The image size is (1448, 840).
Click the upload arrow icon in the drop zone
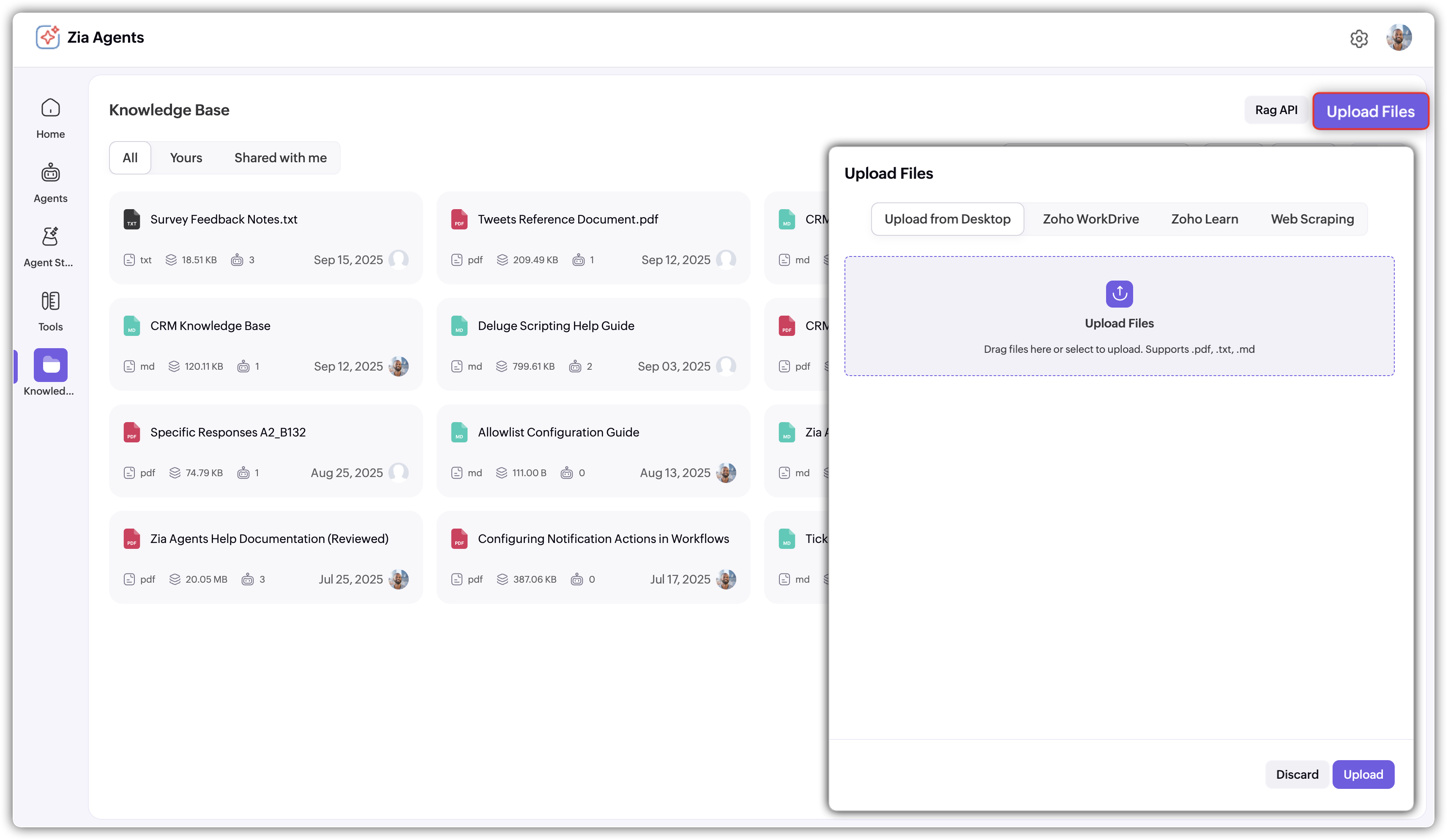click(x=1119, y=294)
